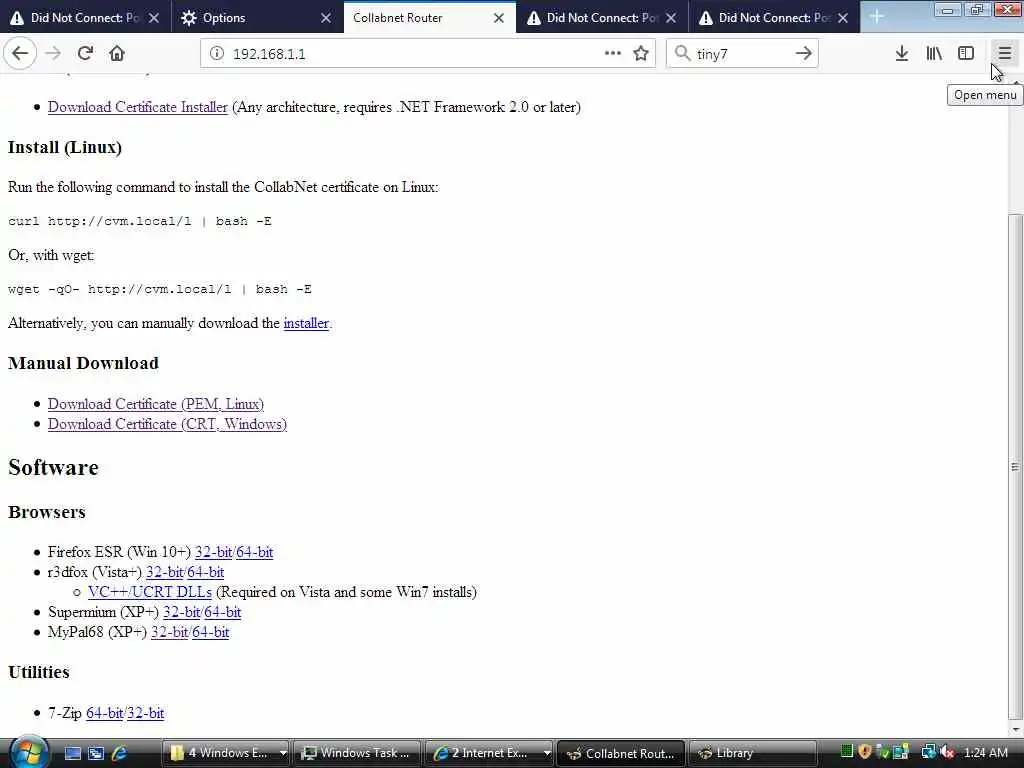This screenshot has width=1024, height=768.
Task: Go back to the previous page
Action: coord(20,54)
